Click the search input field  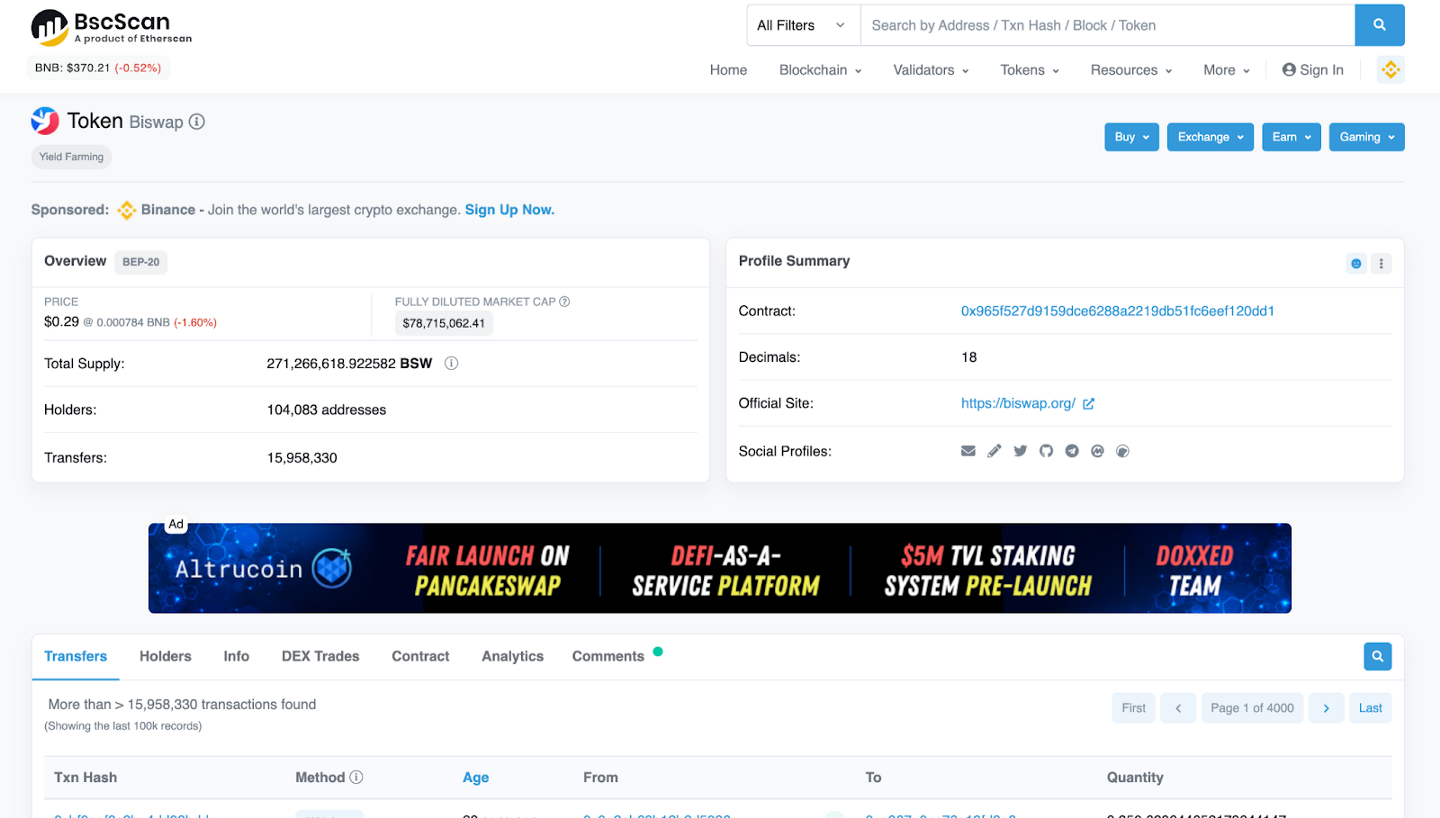coord(1107,25)
